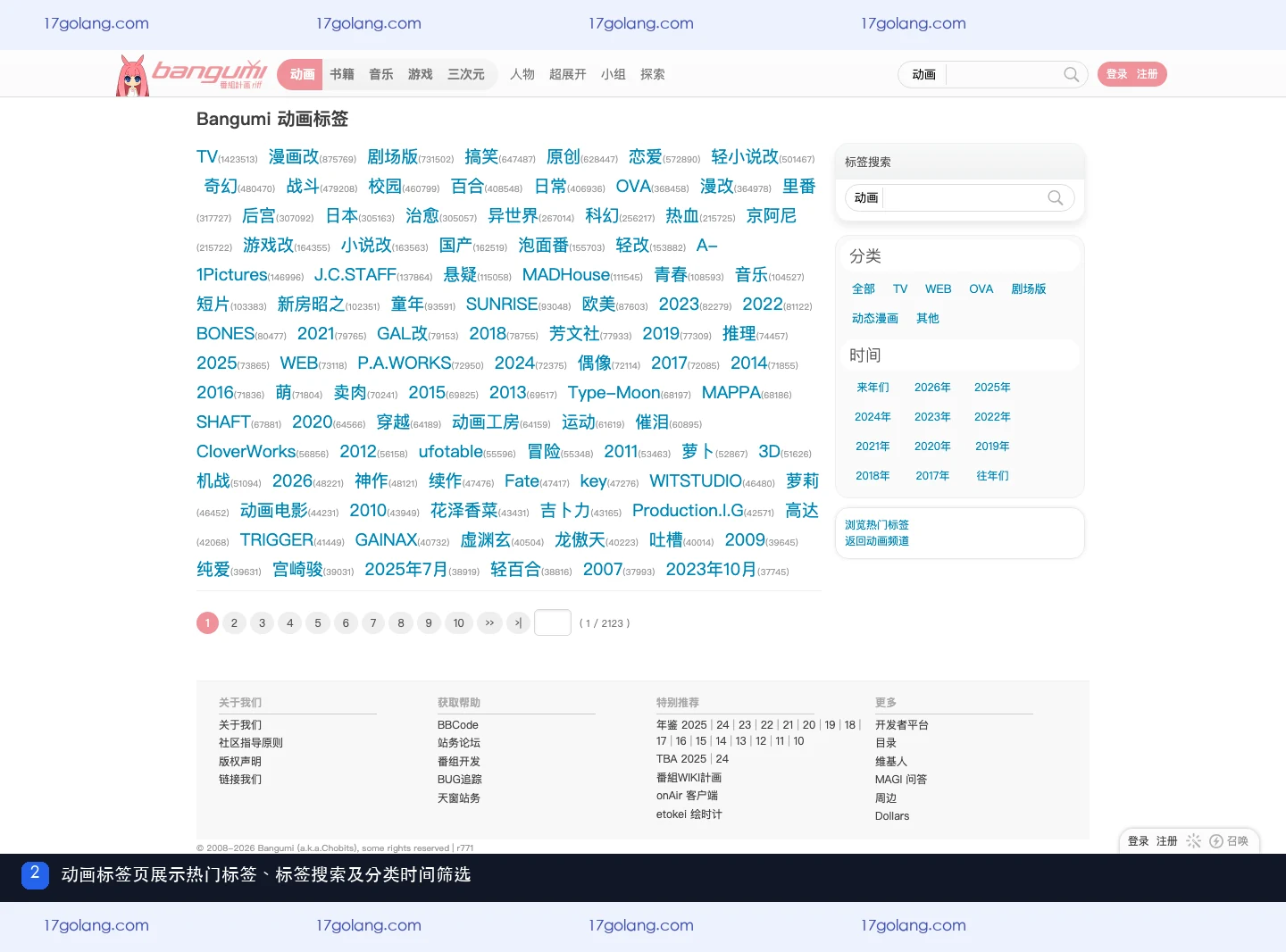Screen dimensions: 1286x952
Task: Open the 宫崎骏 tag
Action: pos(297,569)
